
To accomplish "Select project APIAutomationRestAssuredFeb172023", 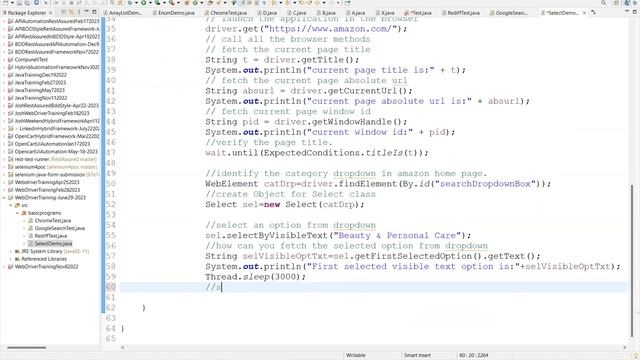I will pyautogui.click(x=57, y=21).
